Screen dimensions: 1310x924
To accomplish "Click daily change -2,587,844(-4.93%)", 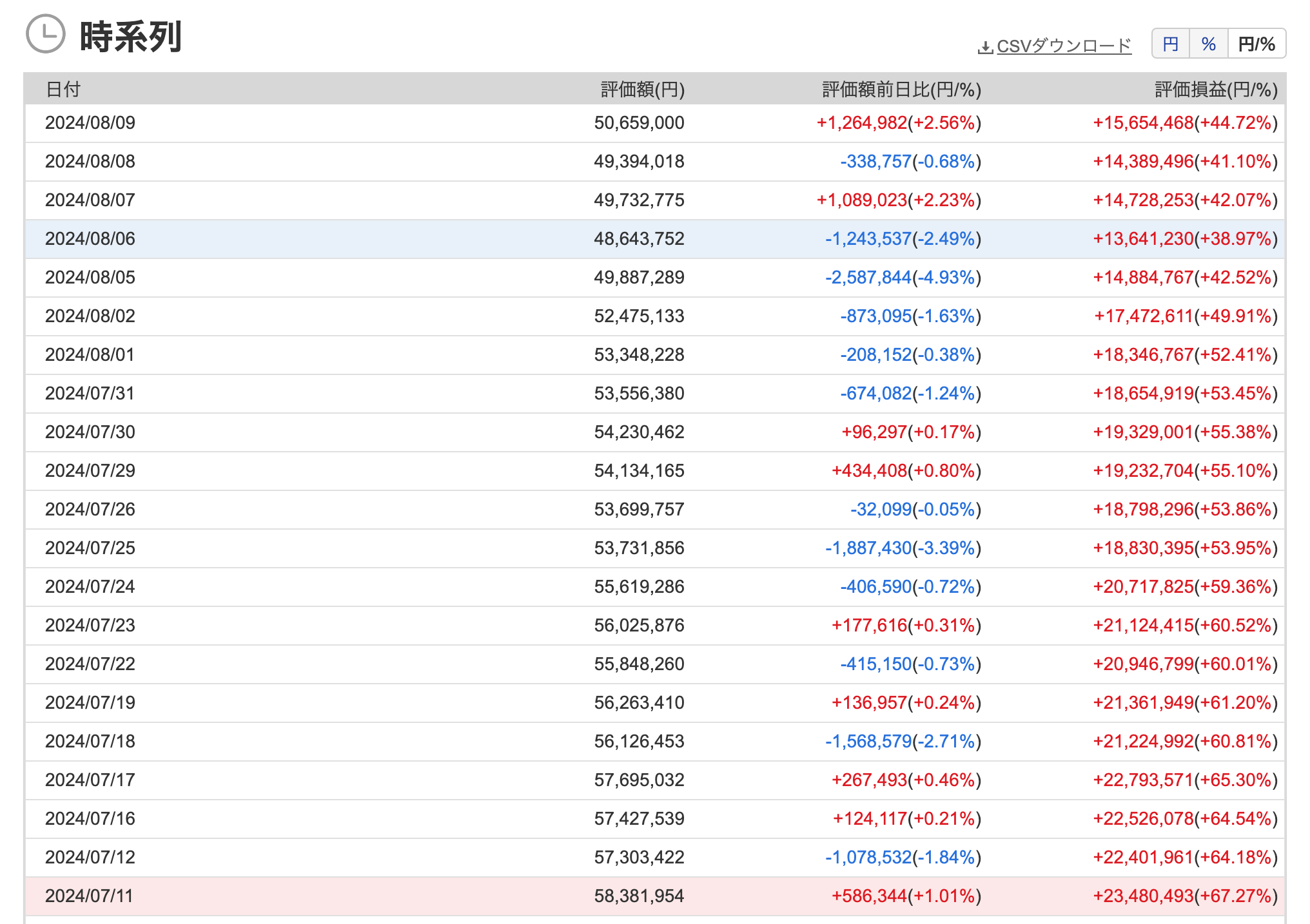I will point(903,277).
